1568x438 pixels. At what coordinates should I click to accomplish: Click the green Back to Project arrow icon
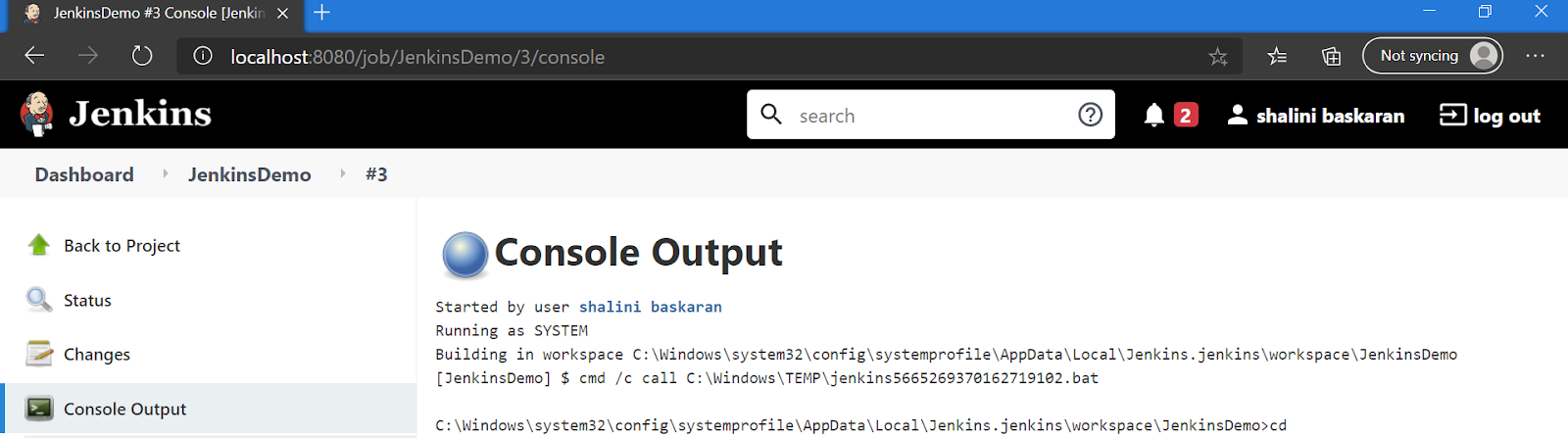point(39,245)
